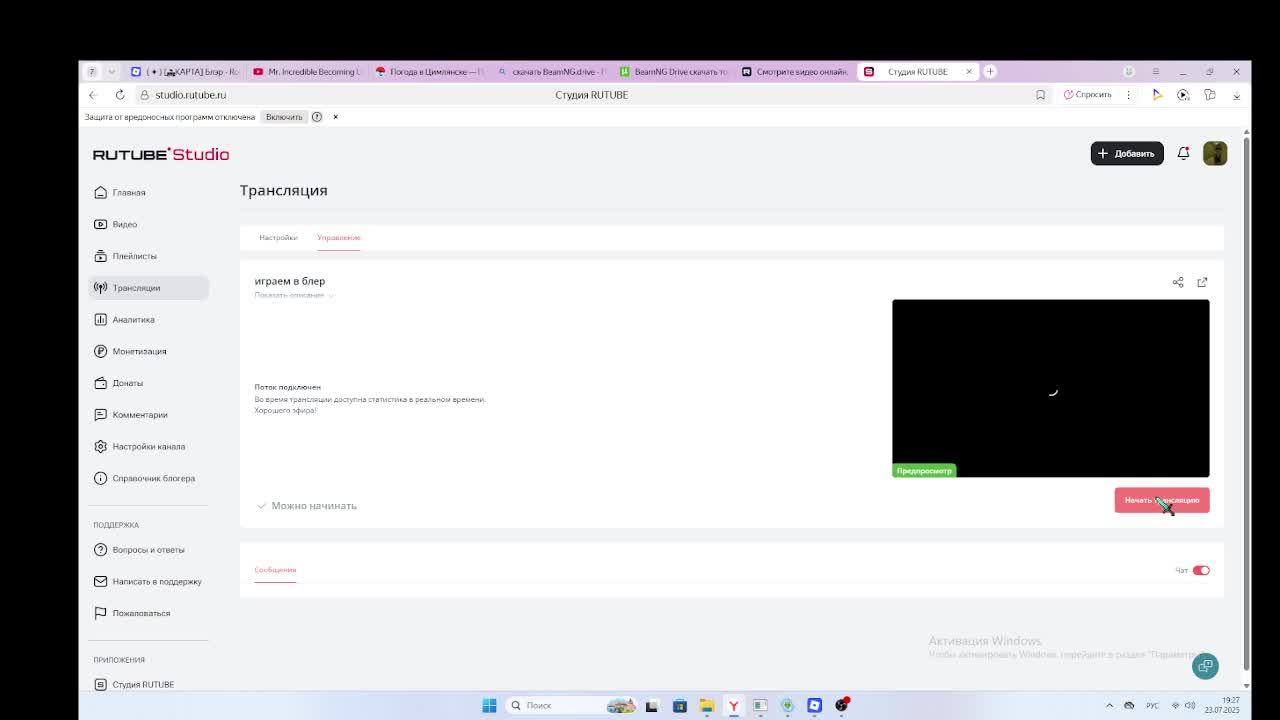The width and height of the screenshot is (1280, 720).
Task: Open Студия RUTUBE under Приложения
Action: [149, 684]
